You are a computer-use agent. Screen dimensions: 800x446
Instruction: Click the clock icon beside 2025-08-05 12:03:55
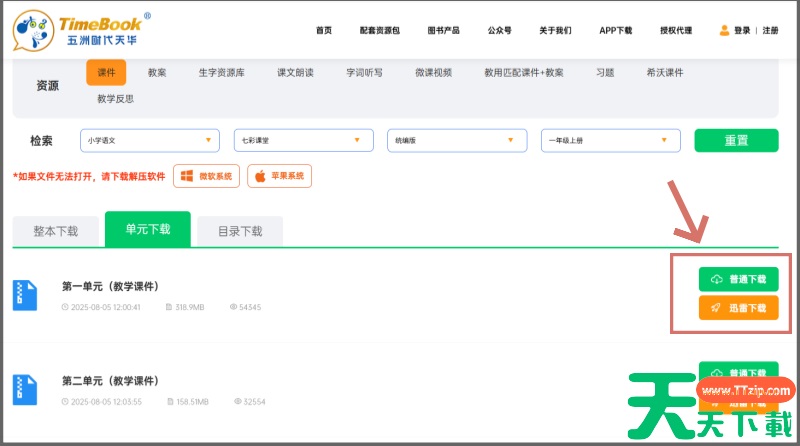(x=65, y=402)
